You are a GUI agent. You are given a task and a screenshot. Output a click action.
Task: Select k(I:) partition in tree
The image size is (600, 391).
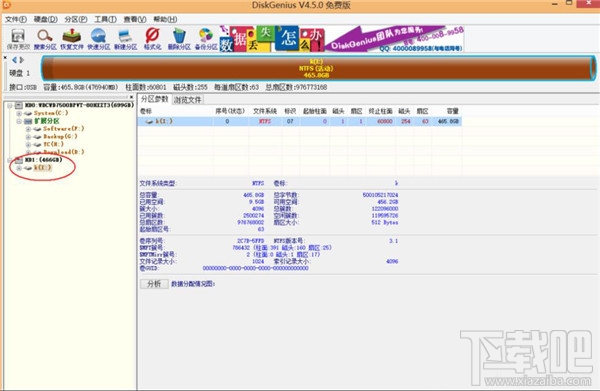(x=42, y=168)
